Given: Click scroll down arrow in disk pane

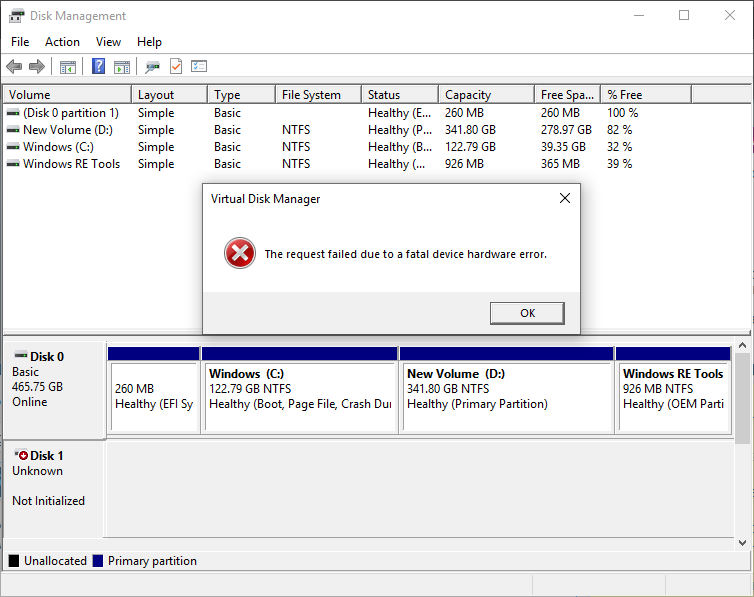Looking at the screenshot, I should pos(742,543).
